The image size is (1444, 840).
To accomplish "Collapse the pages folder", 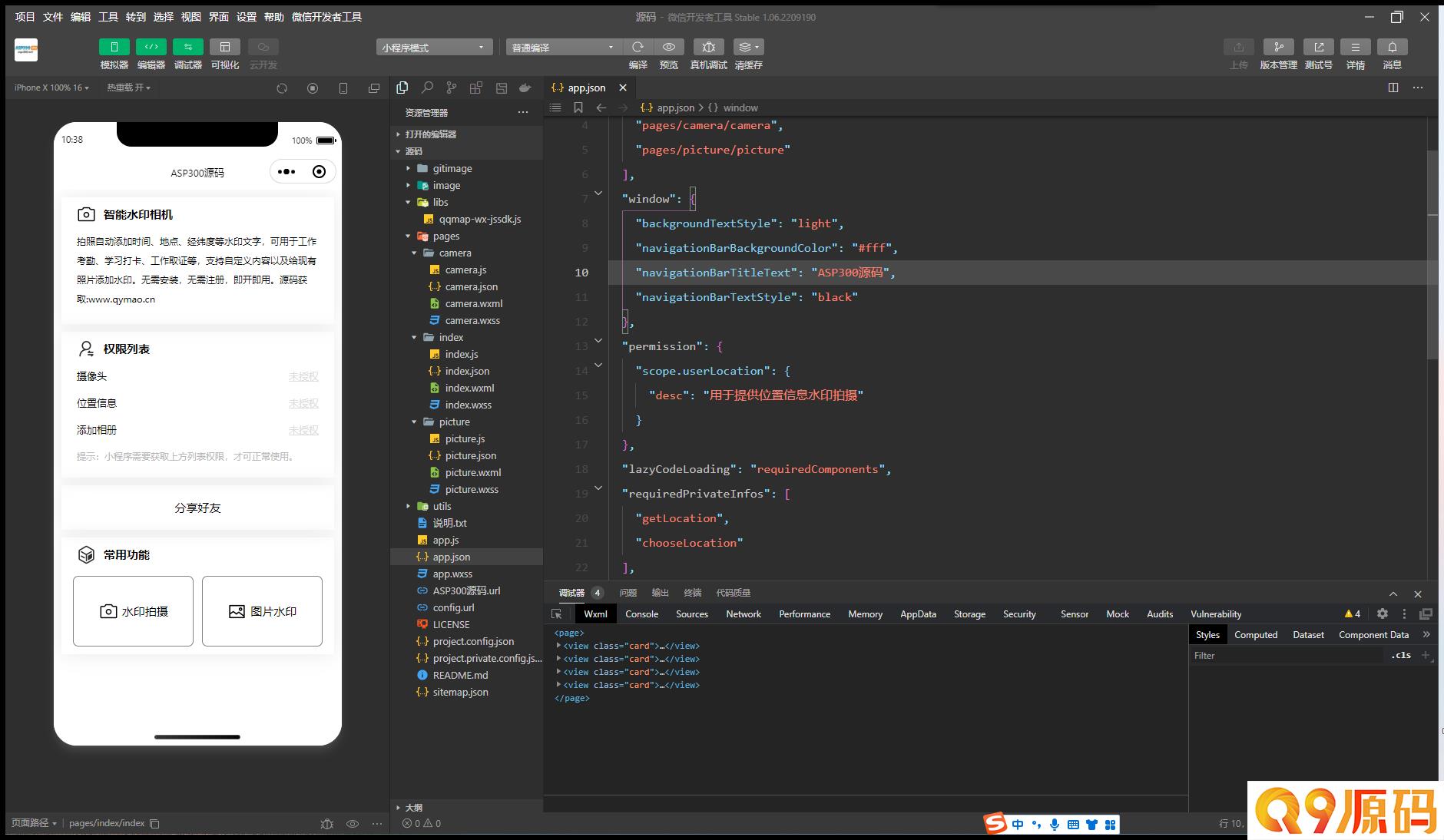I will pos(408,236).
